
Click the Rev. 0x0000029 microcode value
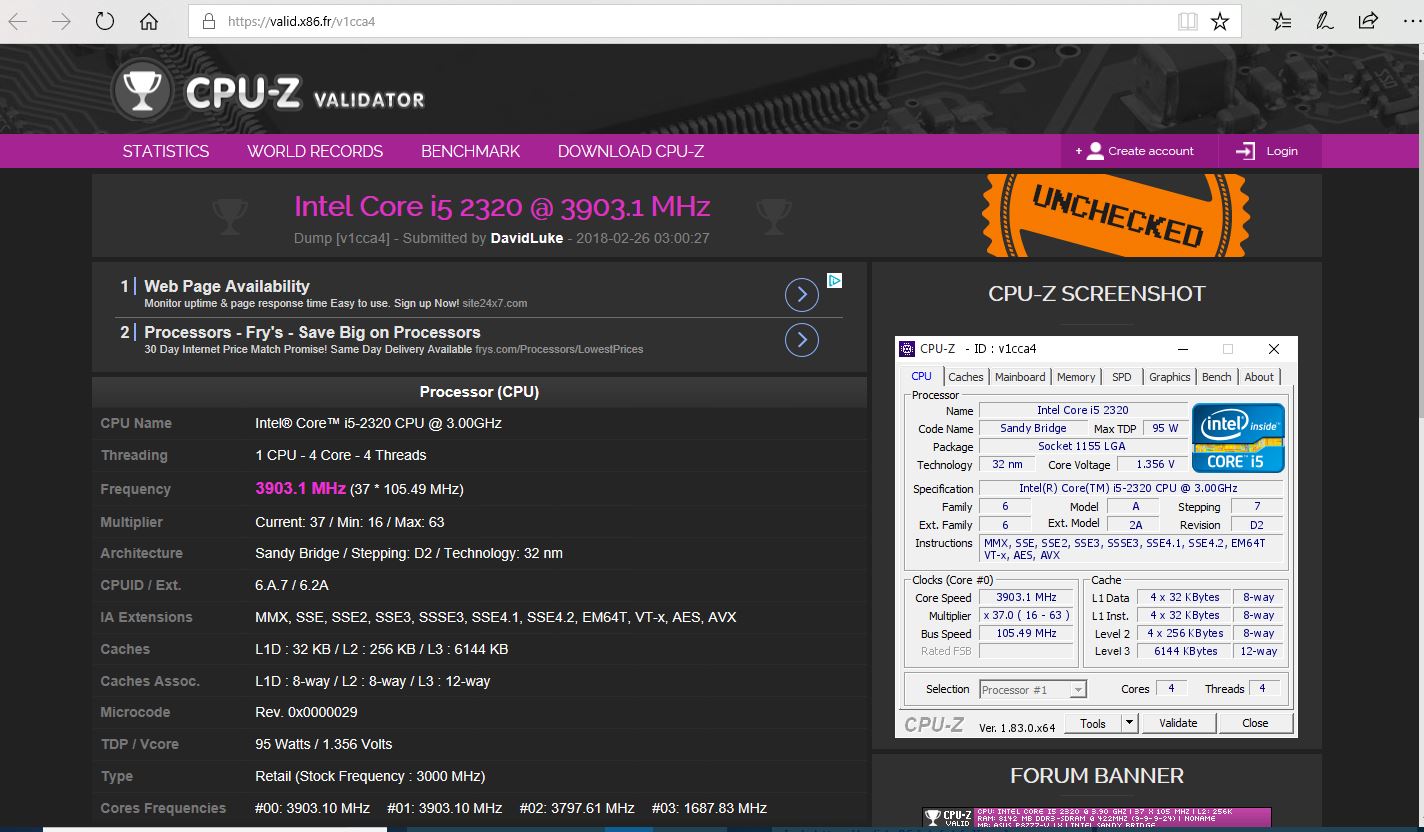coord(306,712)
